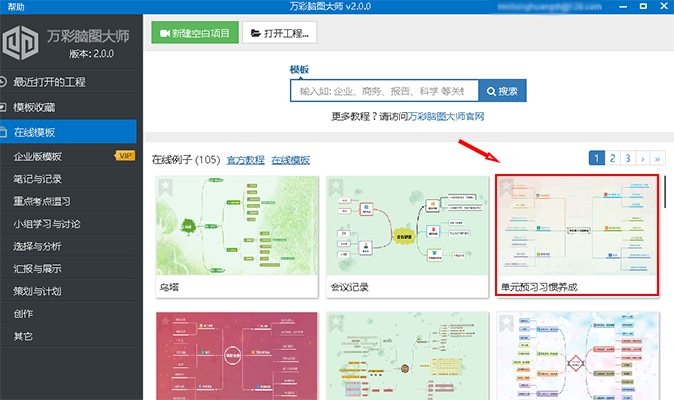The width and height of the screenshot is (674, 400).
Task: Create a new blank project (新建空白项目)
Action: point(195,33)
